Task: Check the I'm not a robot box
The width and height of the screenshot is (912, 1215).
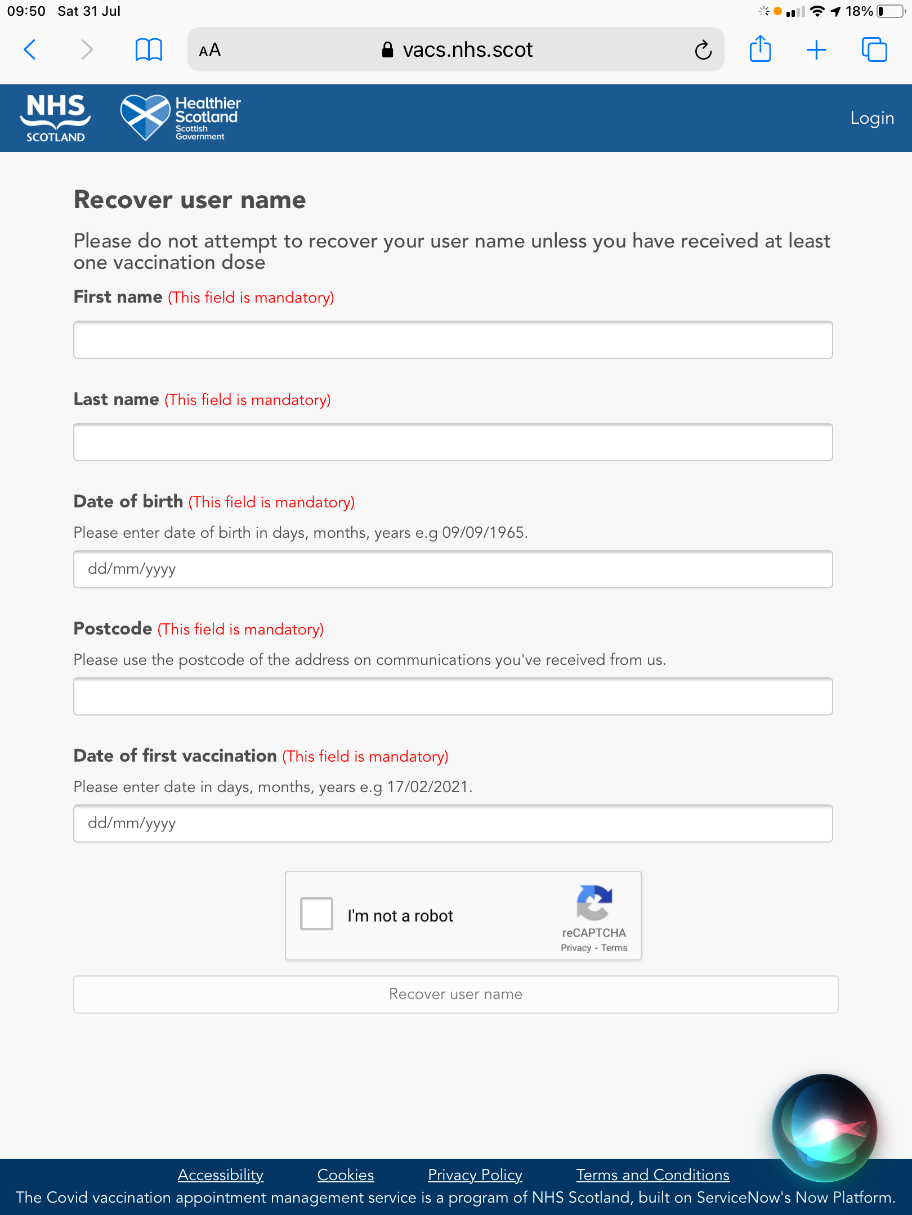Action: 317,914
